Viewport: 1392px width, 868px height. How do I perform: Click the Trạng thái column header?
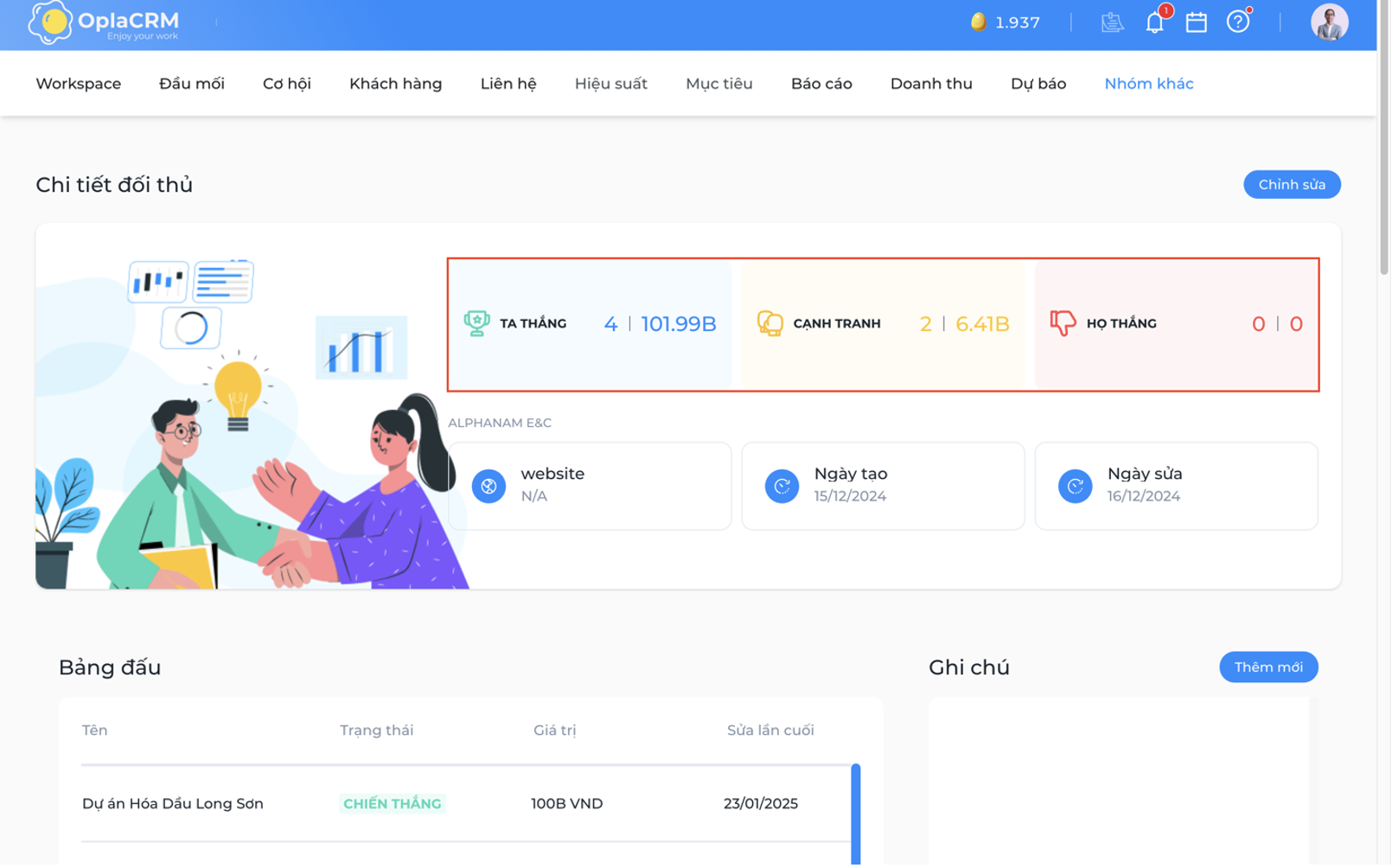coord(377,731)
